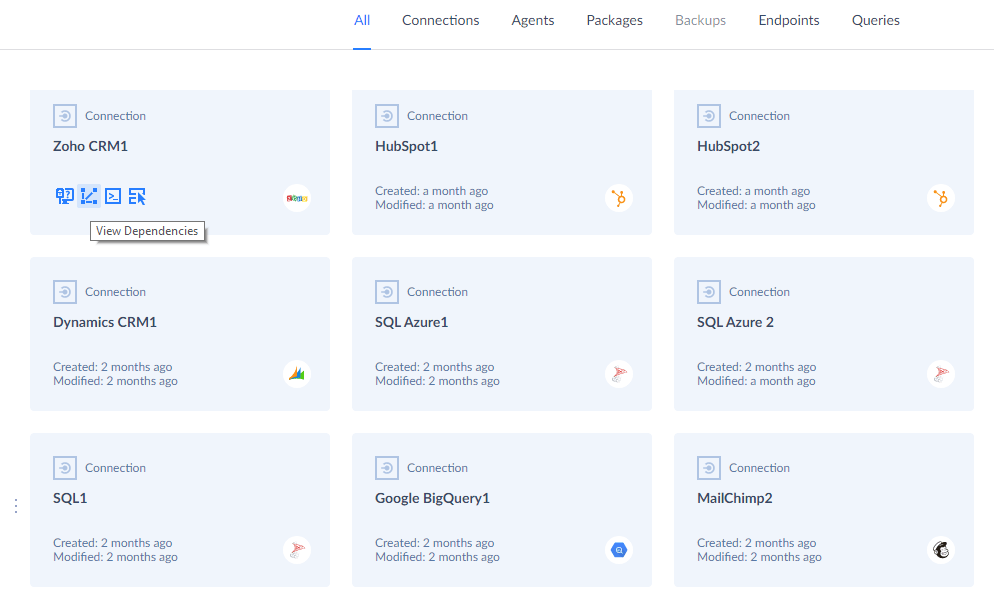Click the Zoho logo on Zoho CRM1 card
Viewport: 994px width, 603px height.
297,198
